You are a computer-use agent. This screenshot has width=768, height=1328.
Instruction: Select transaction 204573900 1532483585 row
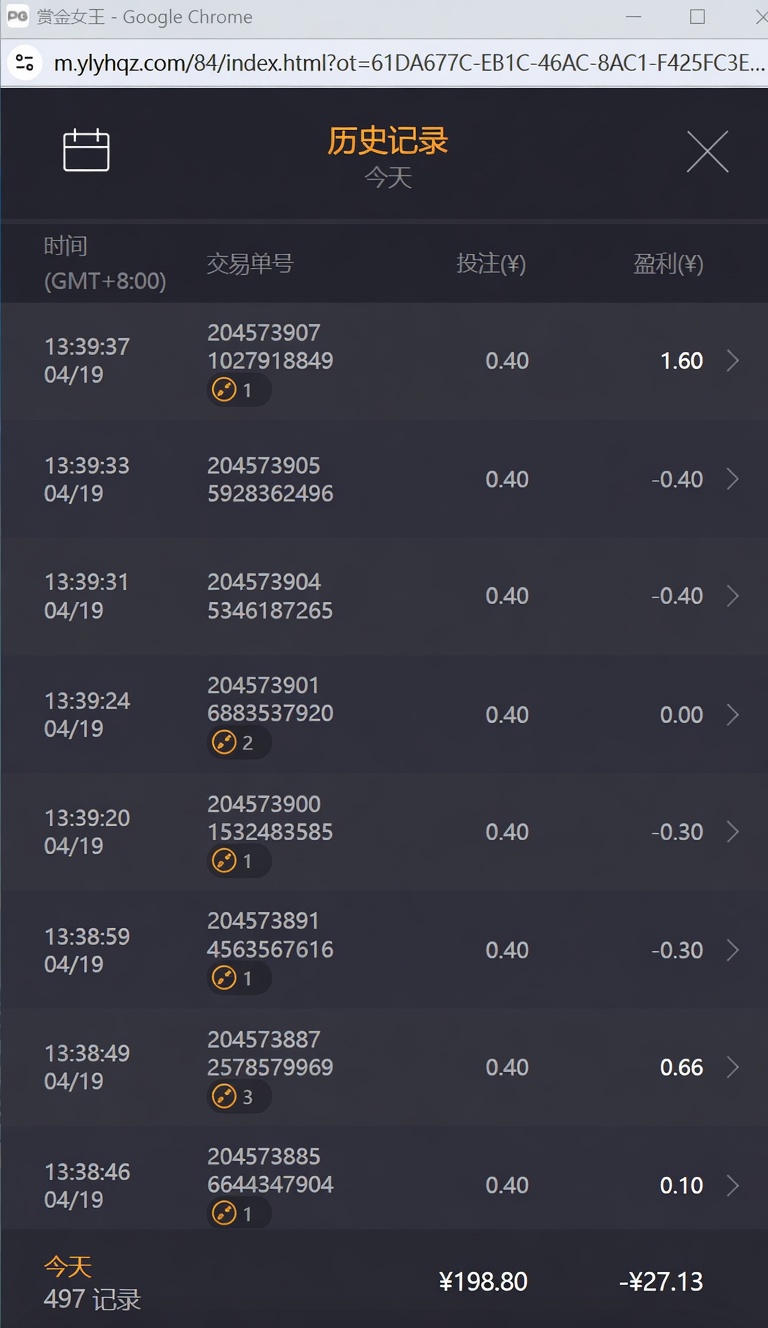click(x=384, y=832)
